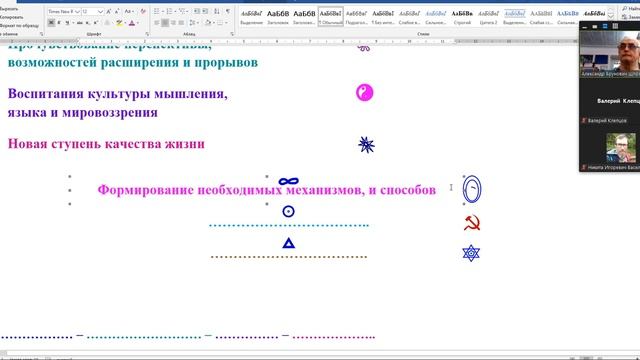Click Найти (Find) in editing group
This screenshot has height=360, width=640.
(x=631, y=9)
